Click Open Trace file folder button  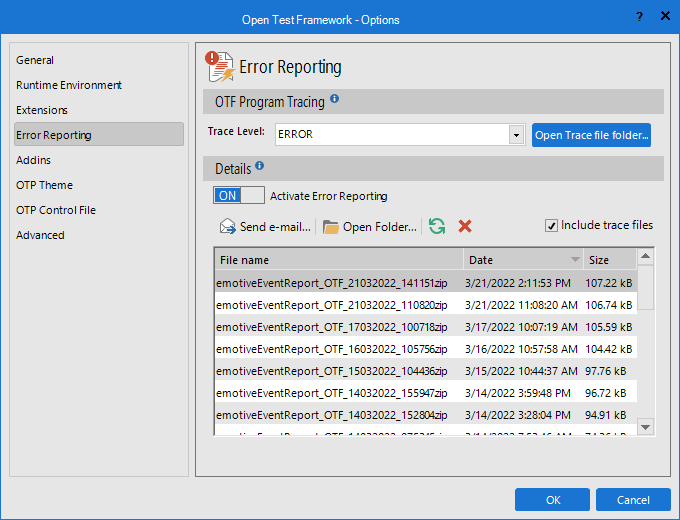point(591,135)
